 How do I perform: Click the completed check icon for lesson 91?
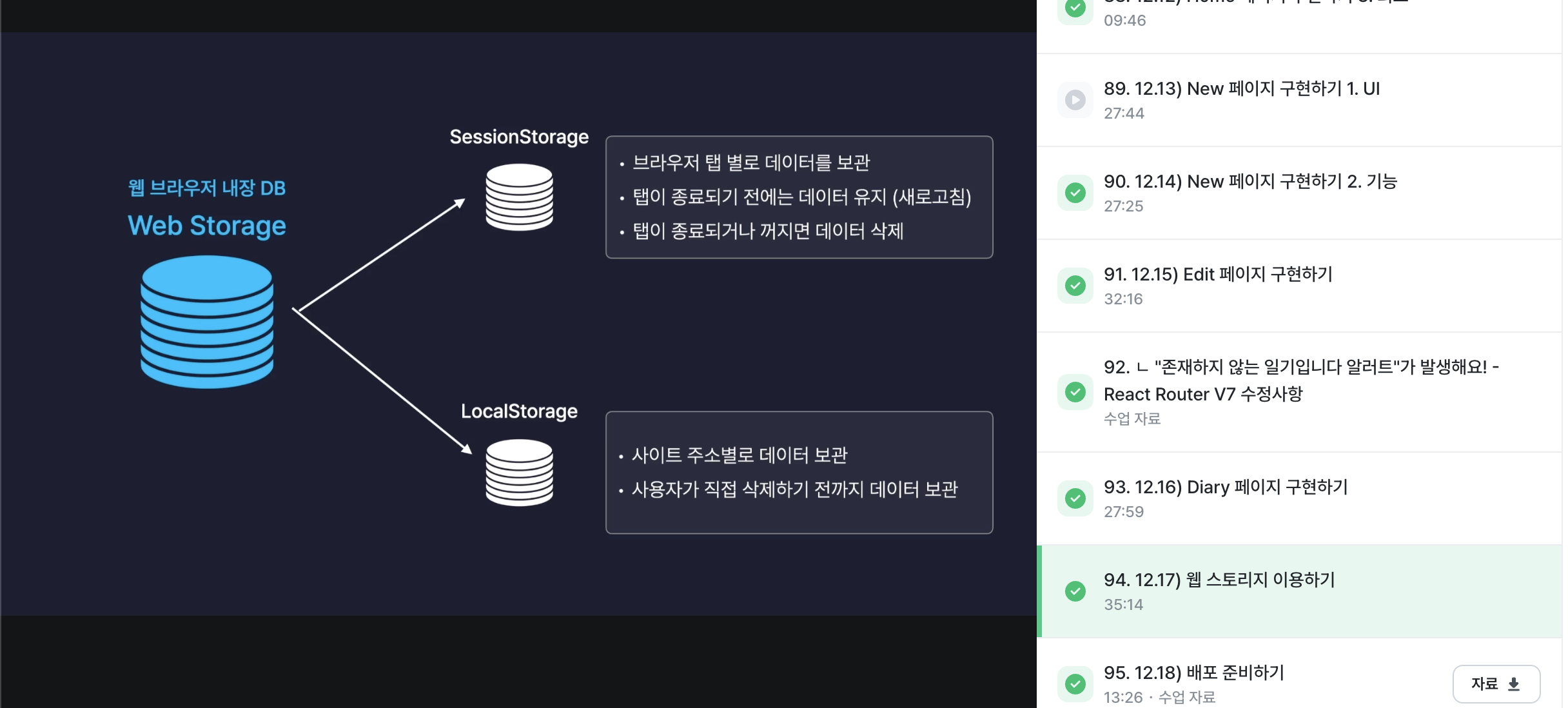click(1075, 286)
